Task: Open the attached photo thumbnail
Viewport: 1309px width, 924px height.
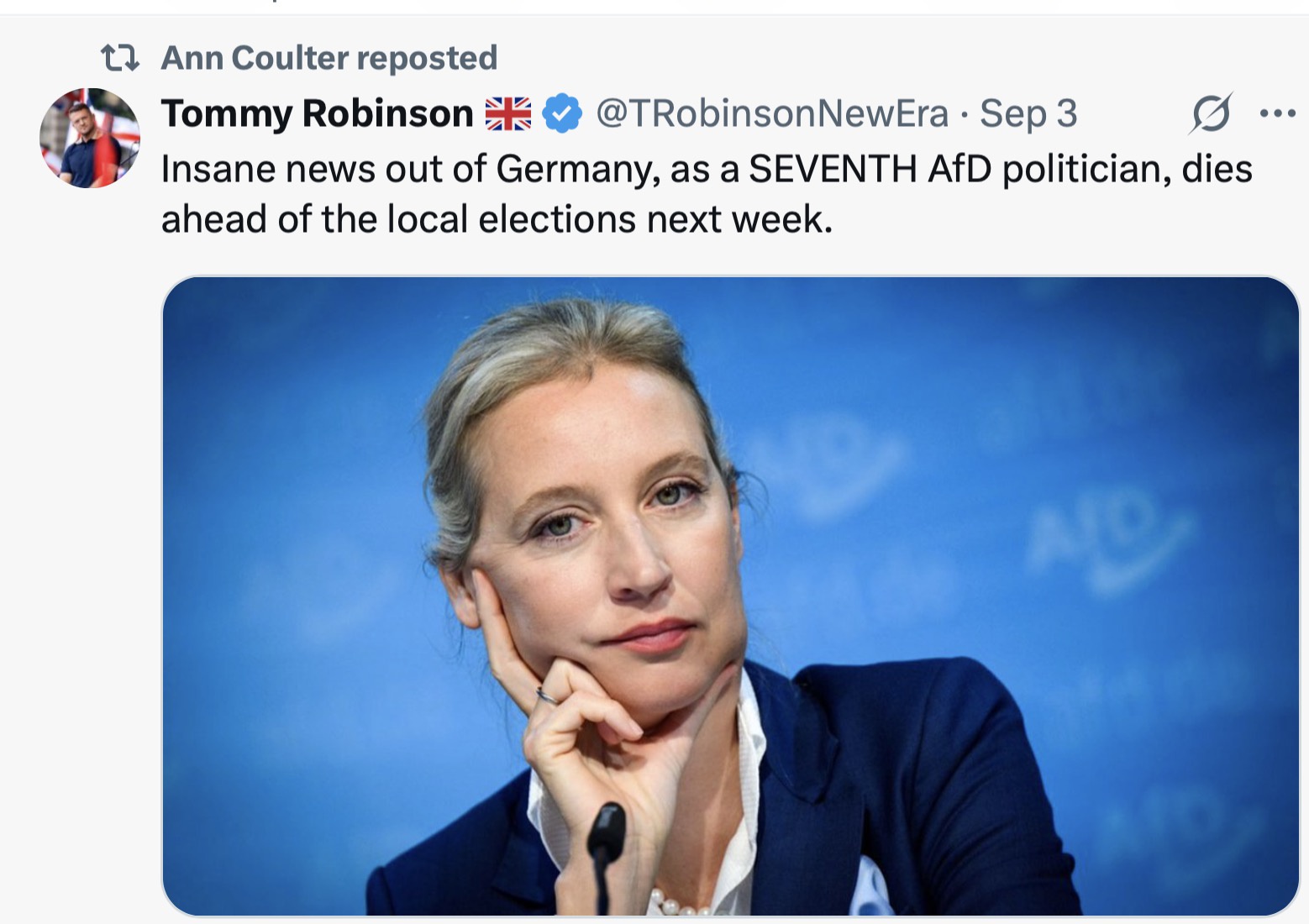Action: (x=729, y=595)
